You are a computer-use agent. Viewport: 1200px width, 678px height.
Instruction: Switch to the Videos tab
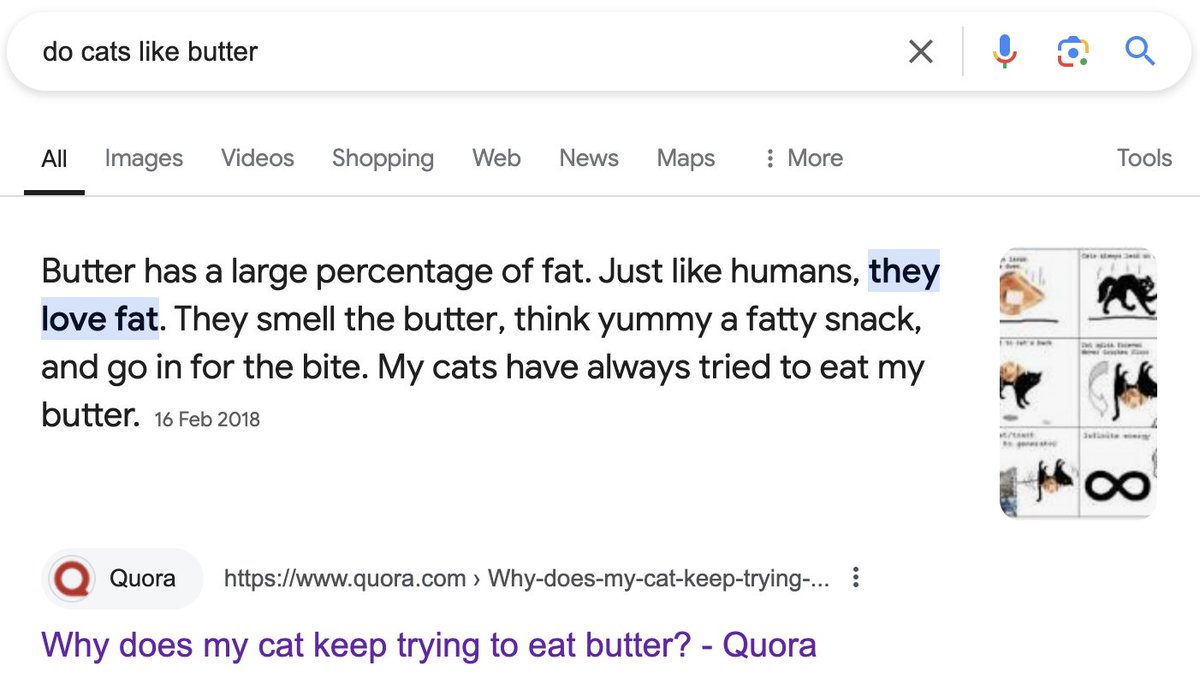coord(257,158)
